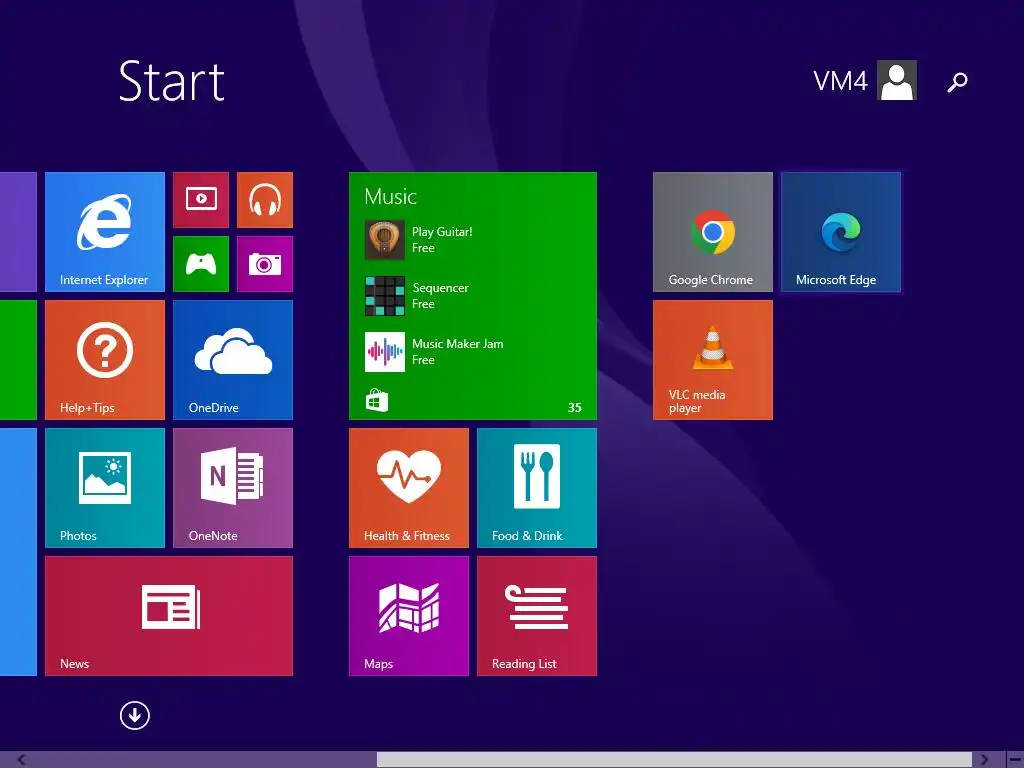Click the scrollbar left arrow
Image resolution: width=1024 pixels, height=768 pixels.
[22, 760]
